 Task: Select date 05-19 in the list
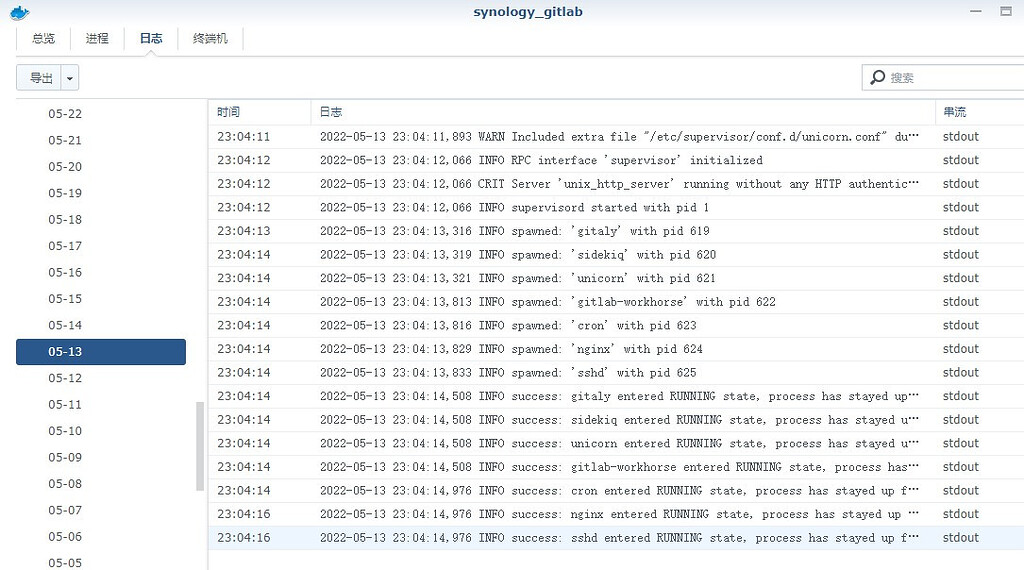[101, 193]
